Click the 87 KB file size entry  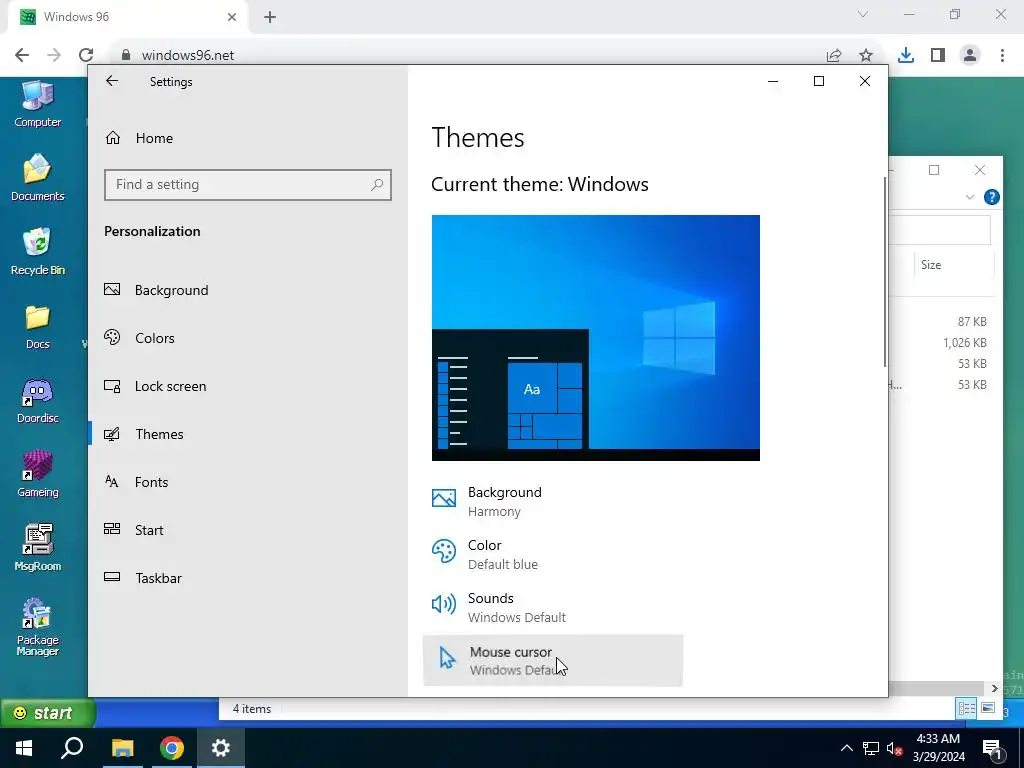pyautogui.click(x=972, y=322)
